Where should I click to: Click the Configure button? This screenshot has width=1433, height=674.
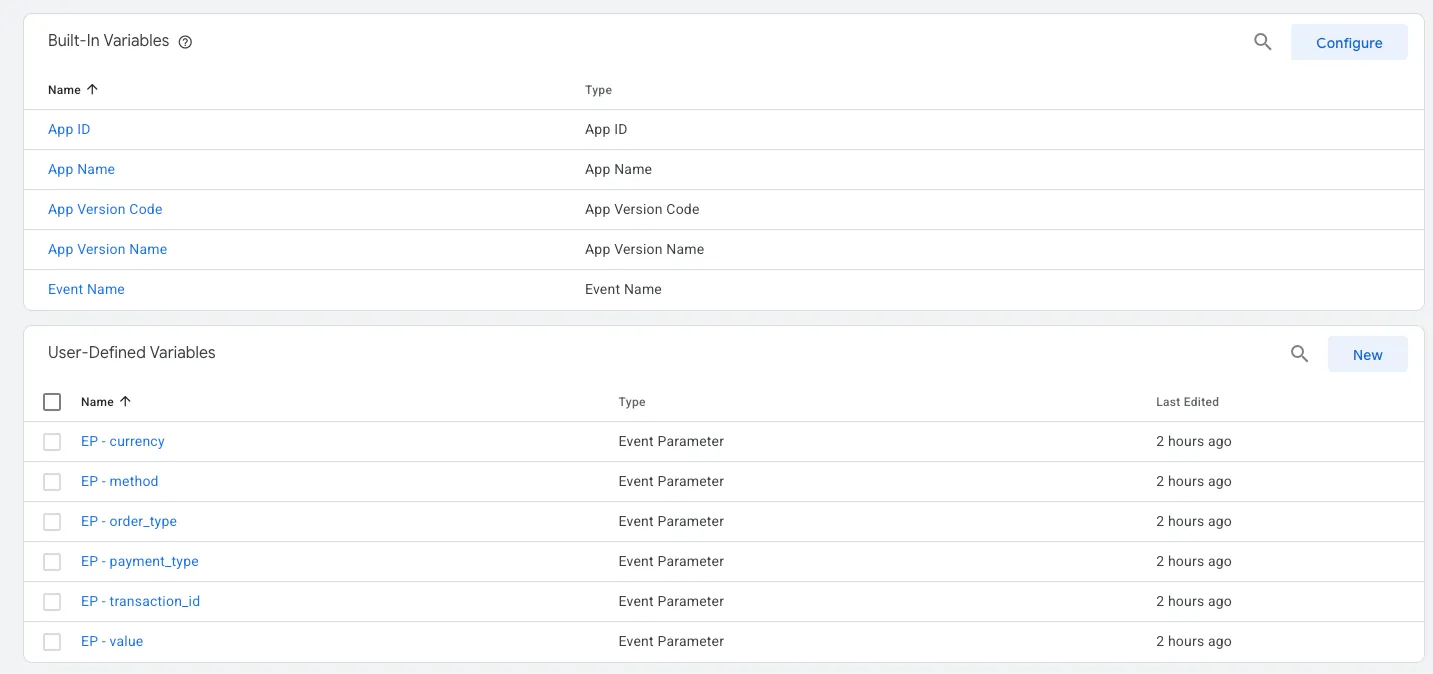[x=1349, y=43]
